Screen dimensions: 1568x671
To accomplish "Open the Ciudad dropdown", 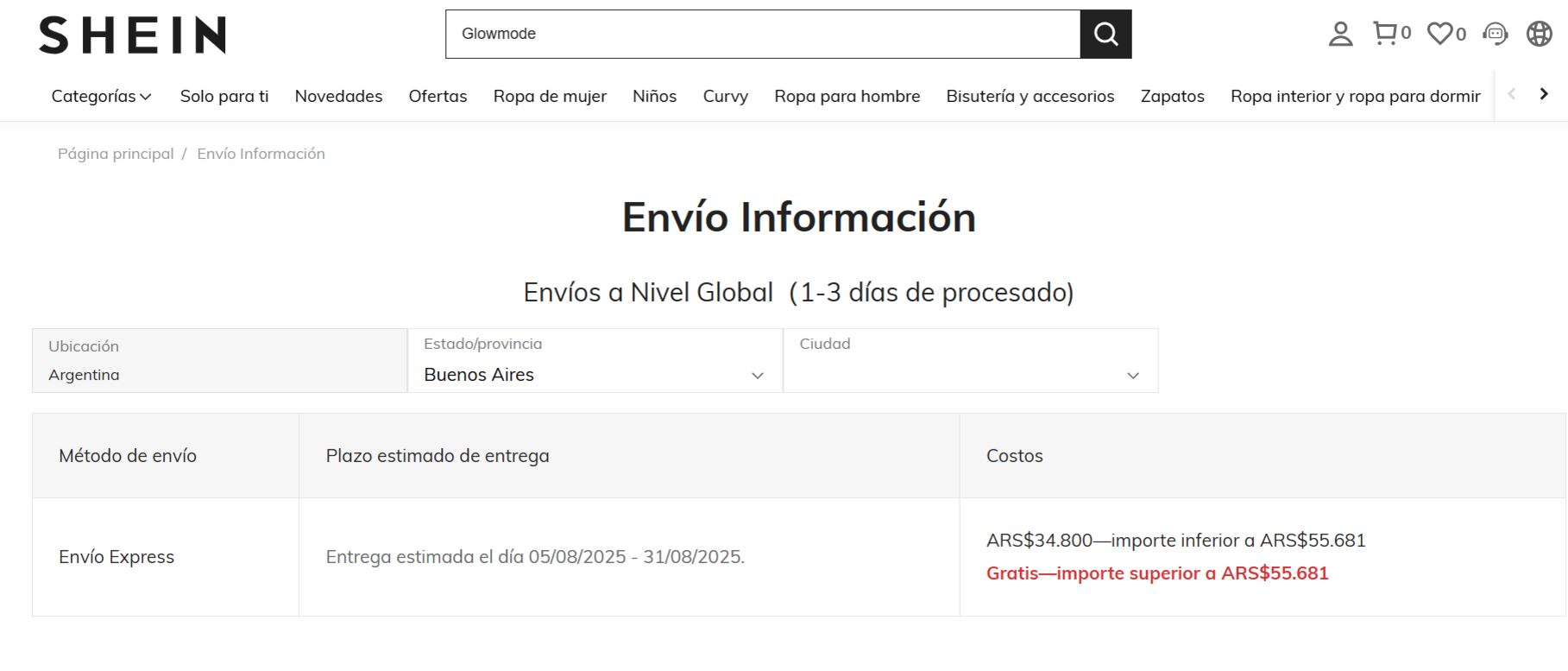I will point(971,361).
